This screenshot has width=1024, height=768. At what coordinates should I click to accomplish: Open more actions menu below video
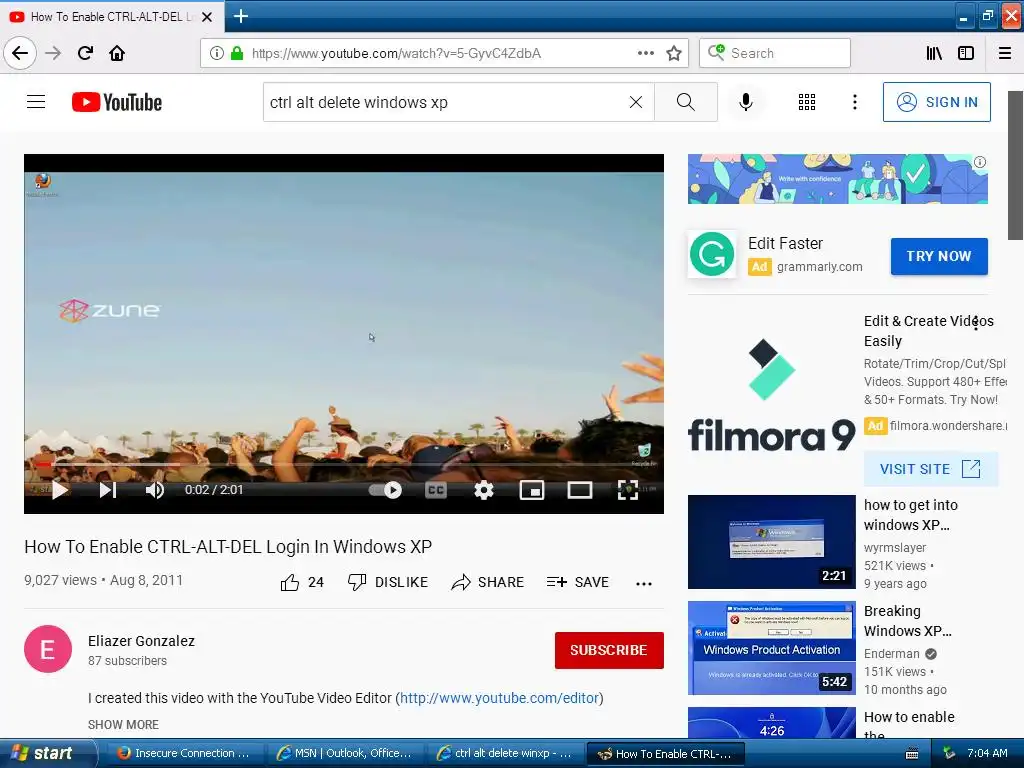pyautogui.click(x=644, y=583)
